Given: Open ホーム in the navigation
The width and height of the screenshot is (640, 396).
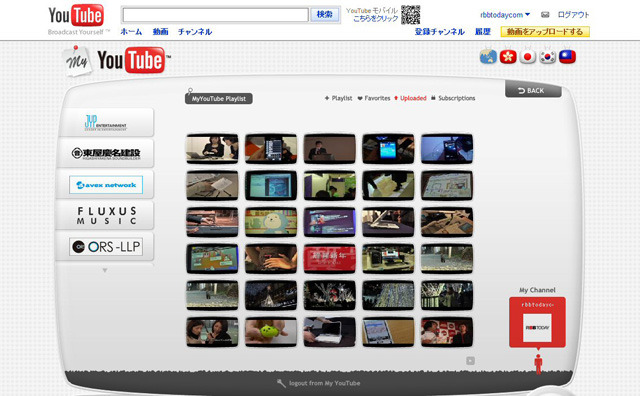Looking at the screenshot, I should tap(131, 32).
